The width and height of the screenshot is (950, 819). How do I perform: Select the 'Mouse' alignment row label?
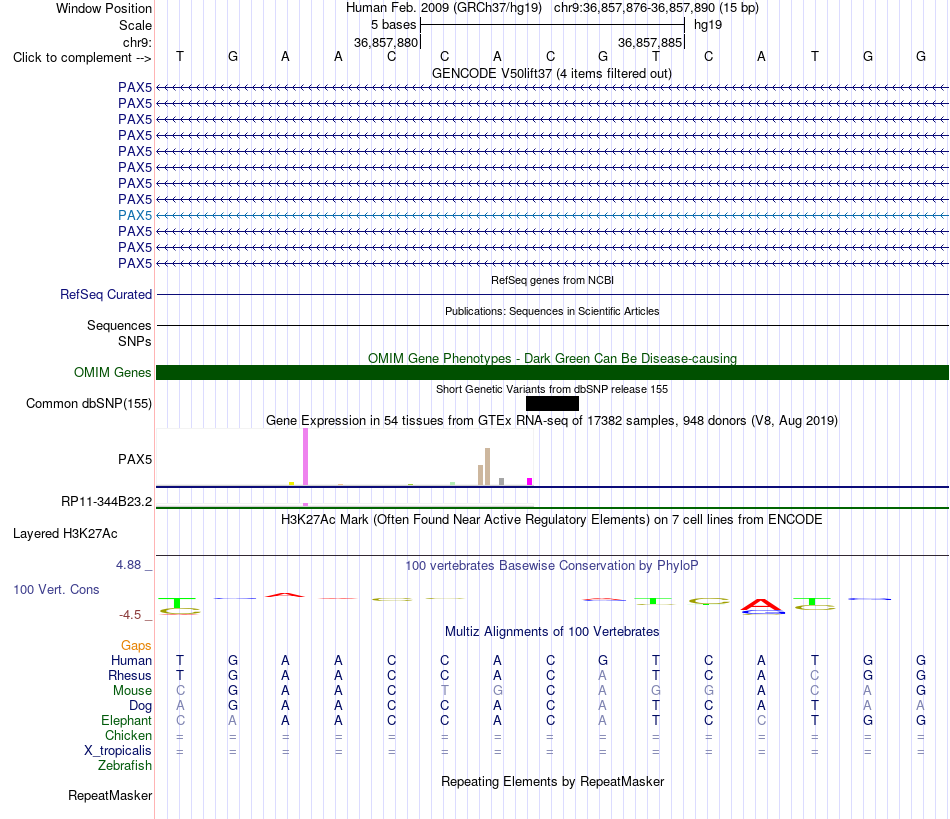pyautogui.click(x=133, y=691)
